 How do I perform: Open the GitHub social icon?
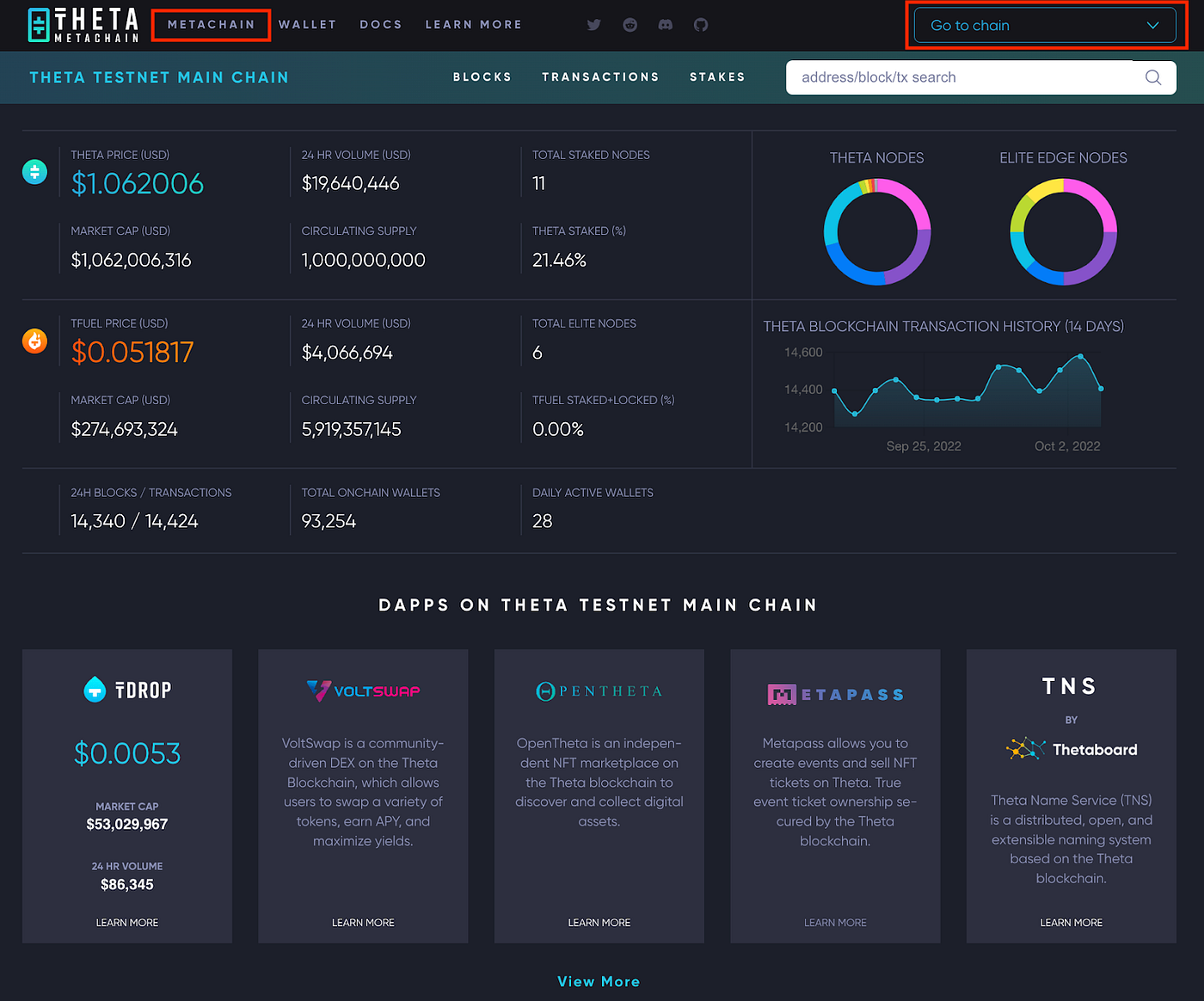coord(701,25)
